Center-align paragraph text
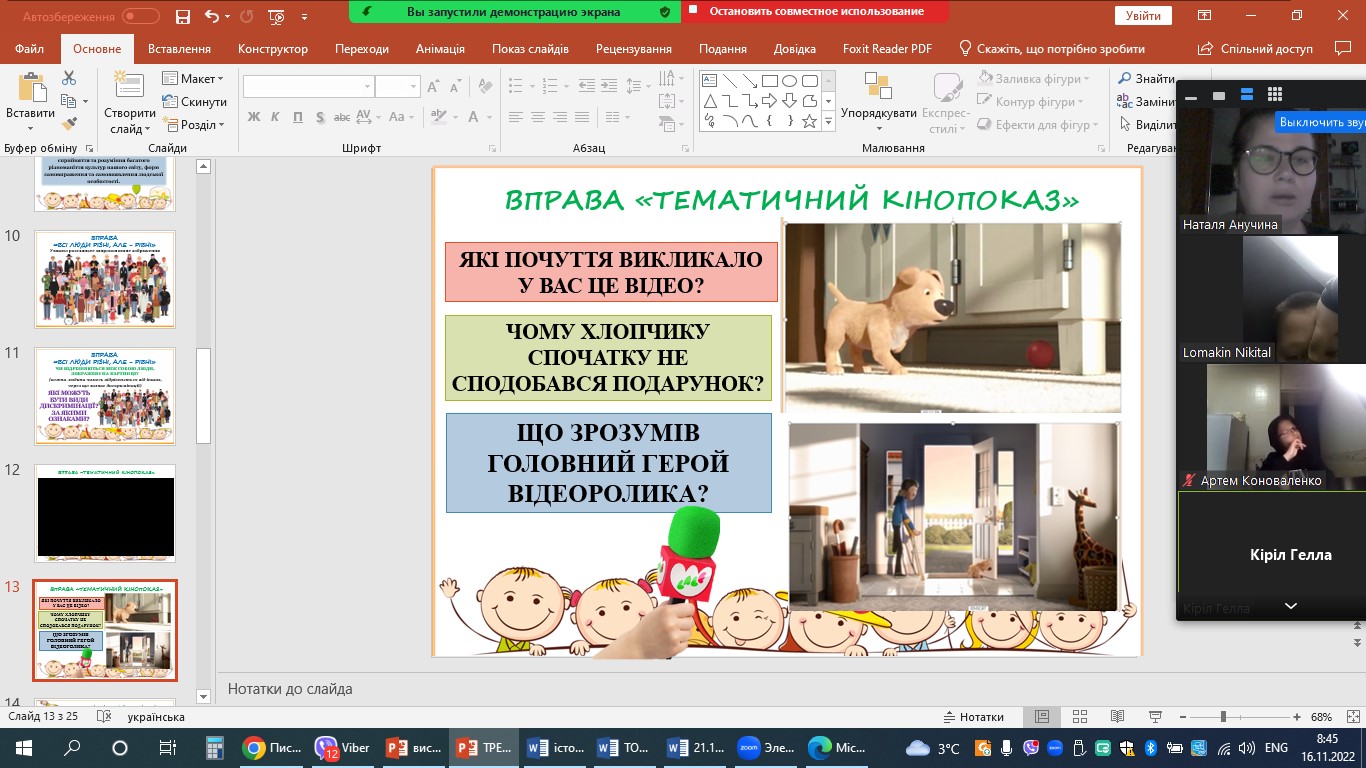Image resolution: width=1366 pixels, height=768 pixels. [x=538, y=117]
